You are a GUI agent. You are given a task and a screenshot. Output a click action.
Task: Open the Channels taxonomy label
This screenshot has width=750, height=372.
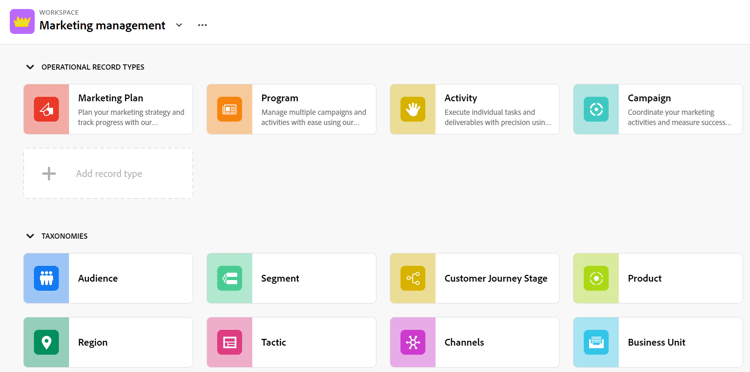[x=464, y=342]
